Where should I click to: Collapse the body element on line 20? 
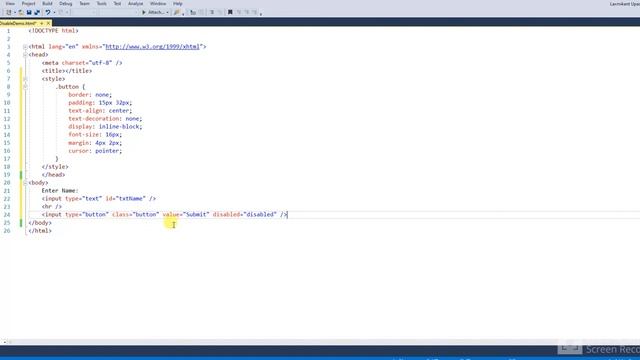click(25, 183)
